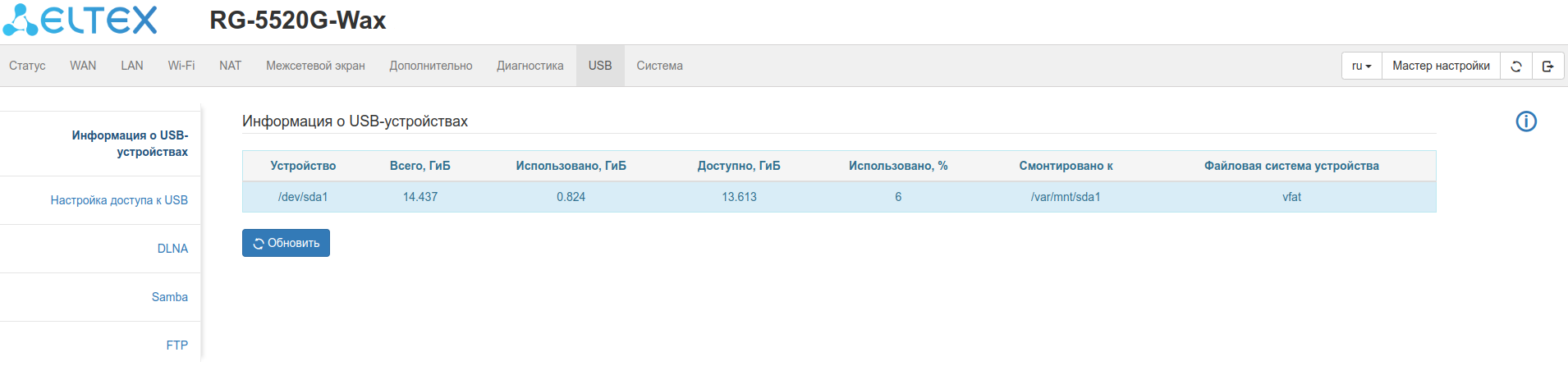Select DLNA in the sidebar

[x=172, y=249]
